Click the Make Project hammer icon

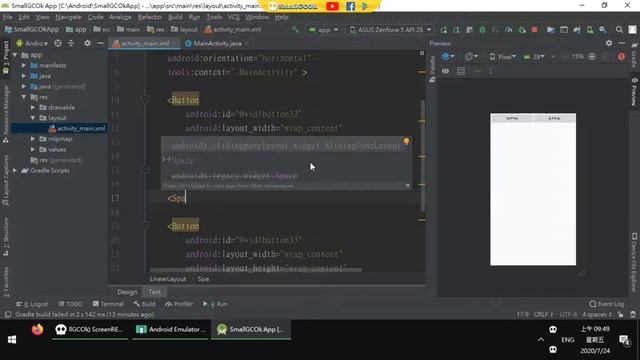295,29
